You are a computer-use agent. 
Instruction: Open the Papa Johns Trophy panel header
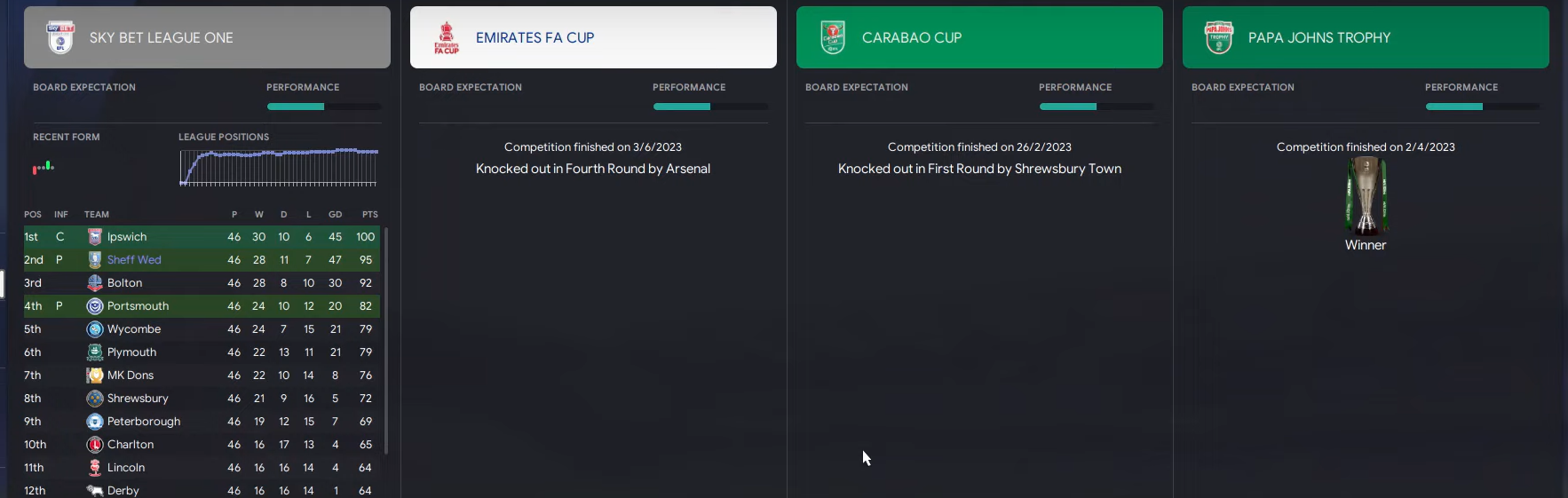(1366, 37)
